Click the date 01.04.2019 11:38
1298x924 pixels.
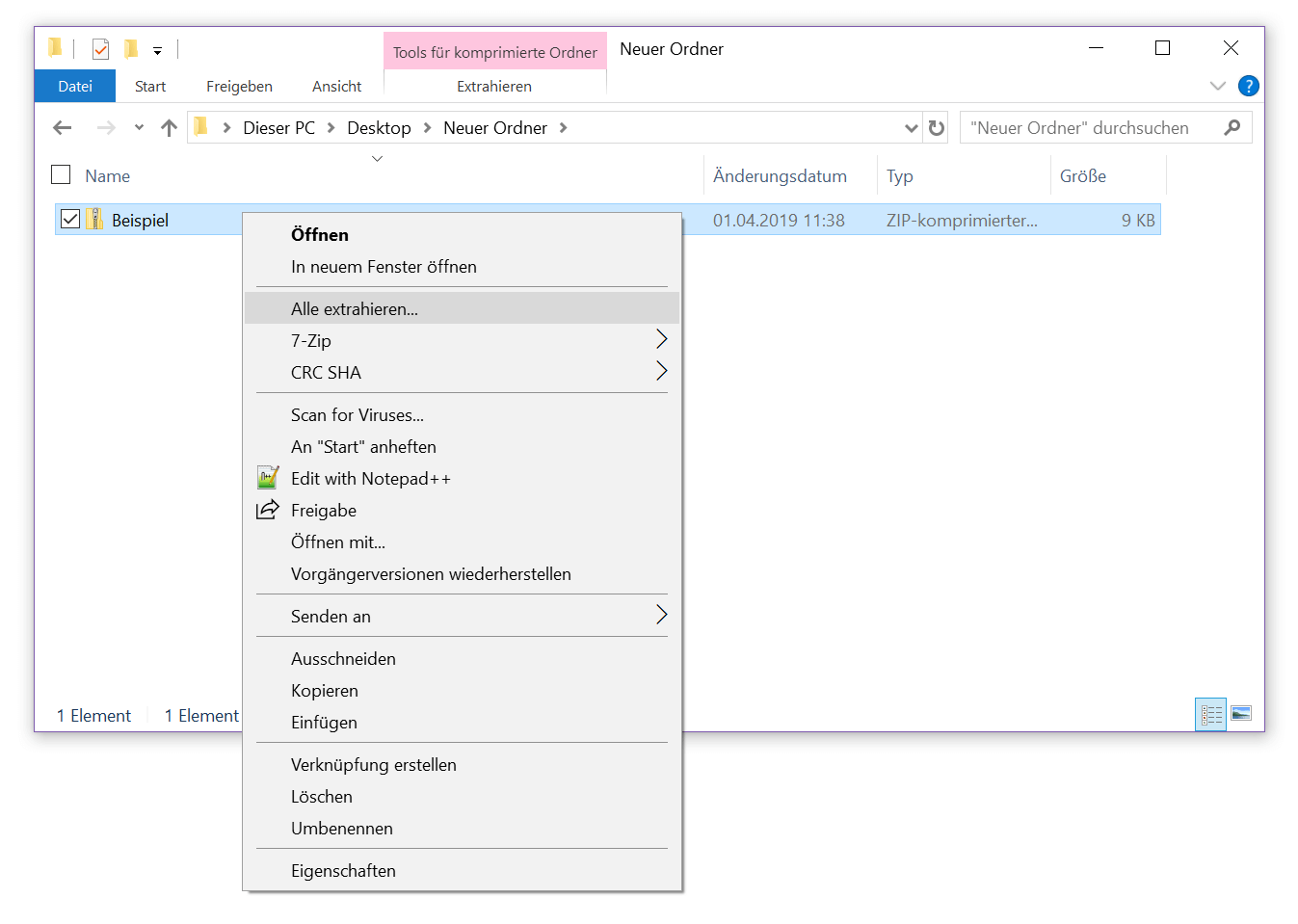[x=779, y=221]
